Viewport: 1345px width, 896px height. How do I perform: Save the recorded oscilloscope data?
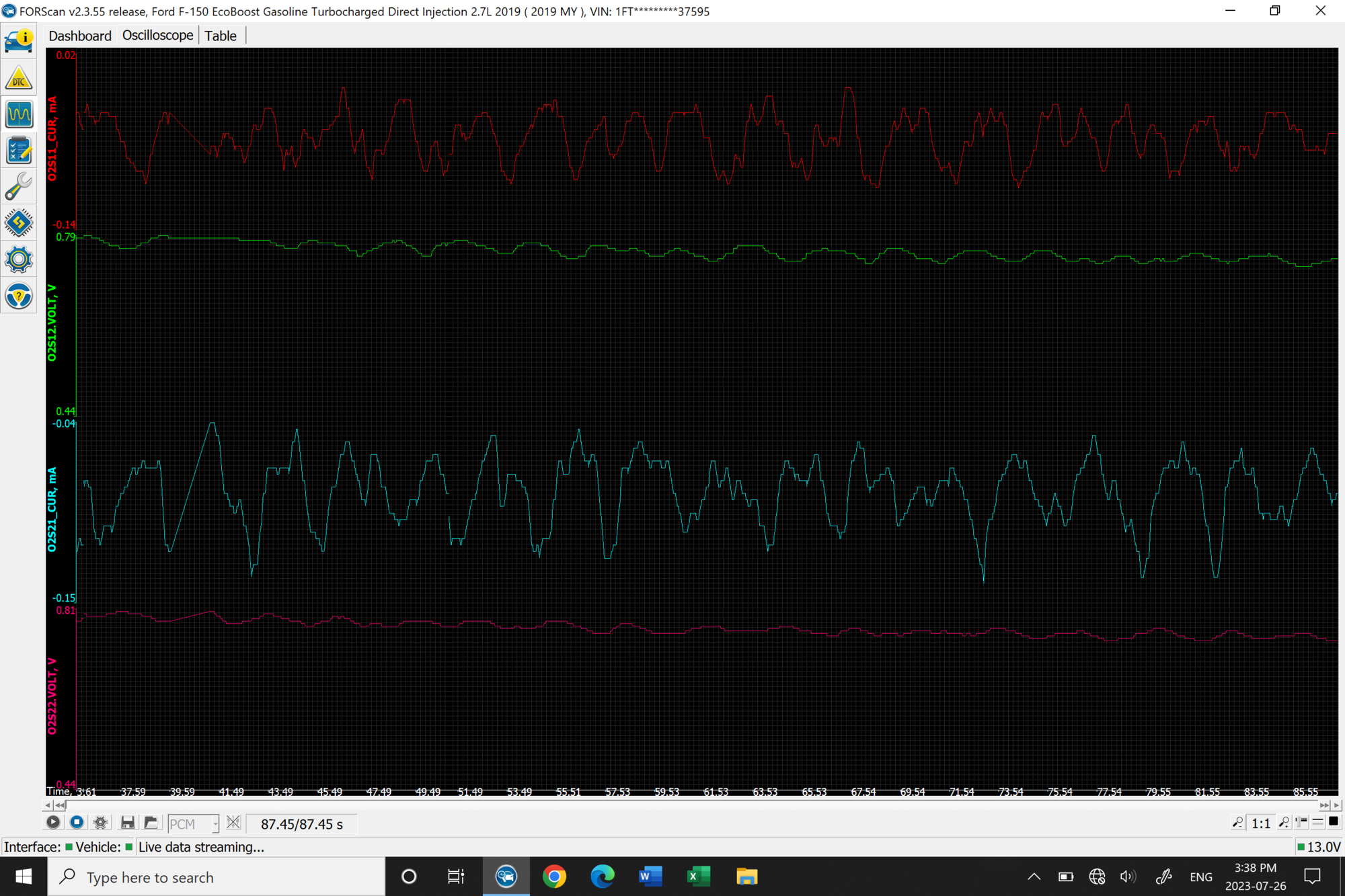point(127,822)
